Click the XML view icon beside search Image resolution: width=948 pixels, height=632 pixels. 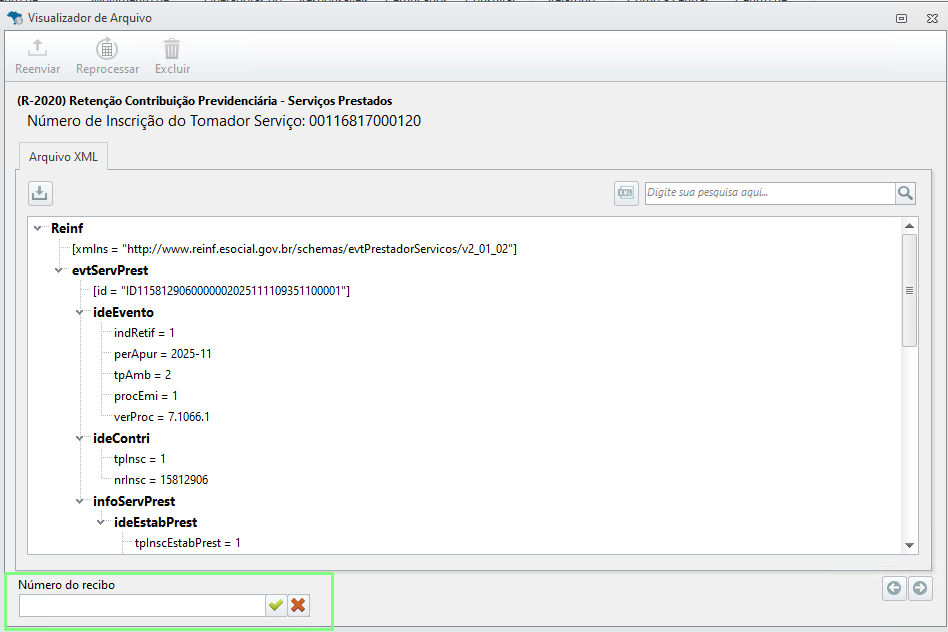[626, 193]
